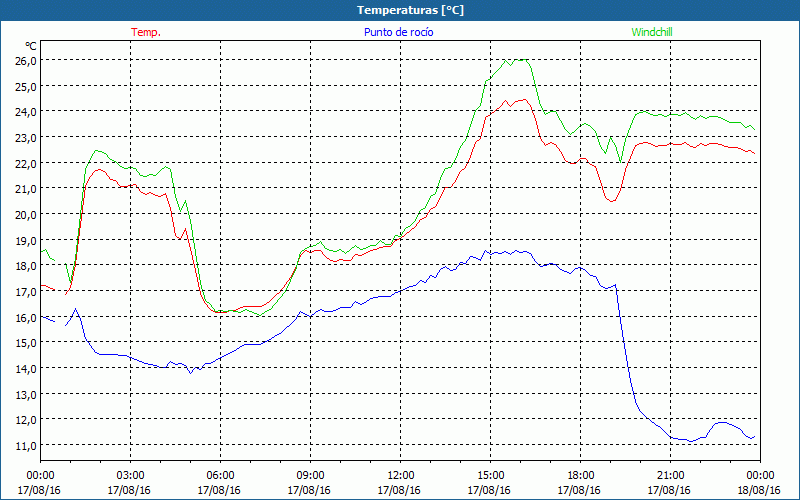Click the 22,0 y-axis value
Viewport: 800px width, 500px height.
click(25, 163)
